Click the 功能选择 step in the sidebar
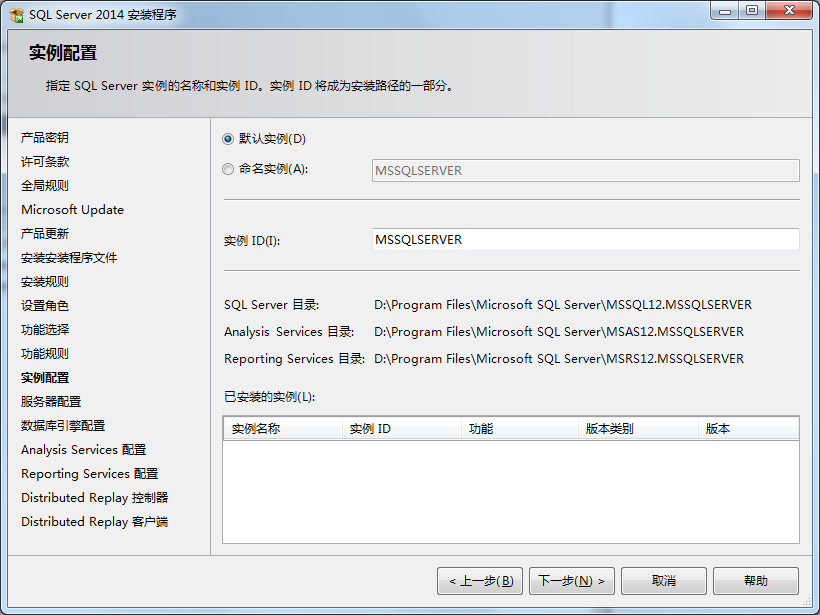 click(45, 329)
